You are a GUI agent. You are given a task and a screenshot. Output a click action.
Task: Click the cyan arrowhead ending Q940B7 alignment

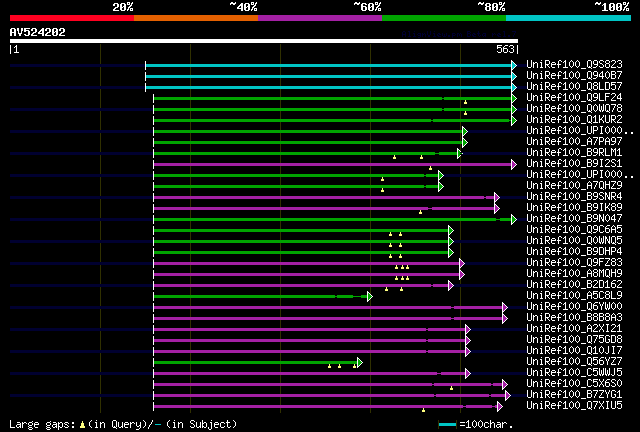pyautogui.click(x=514, y=76)
